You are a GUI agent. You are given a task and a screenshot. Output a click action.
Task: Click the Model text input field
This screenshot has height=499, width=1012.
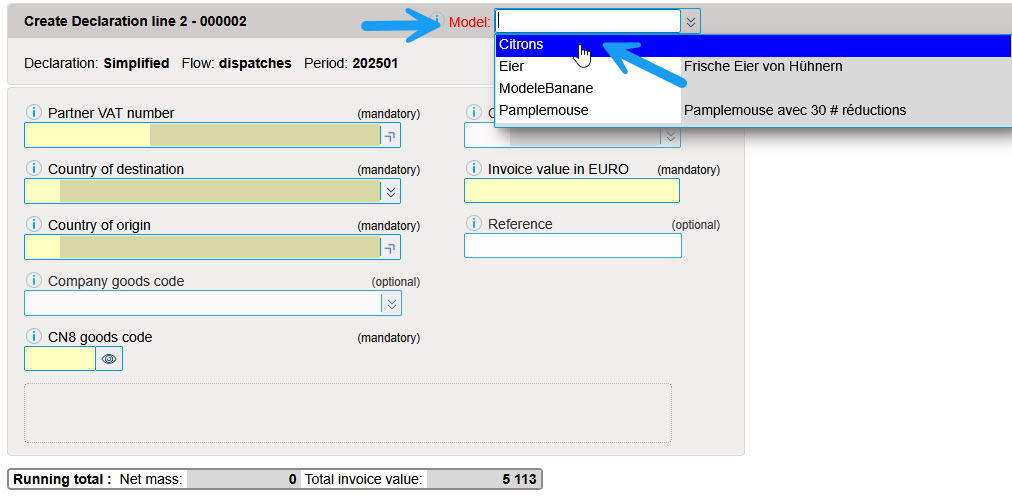[x=588, y=21]
